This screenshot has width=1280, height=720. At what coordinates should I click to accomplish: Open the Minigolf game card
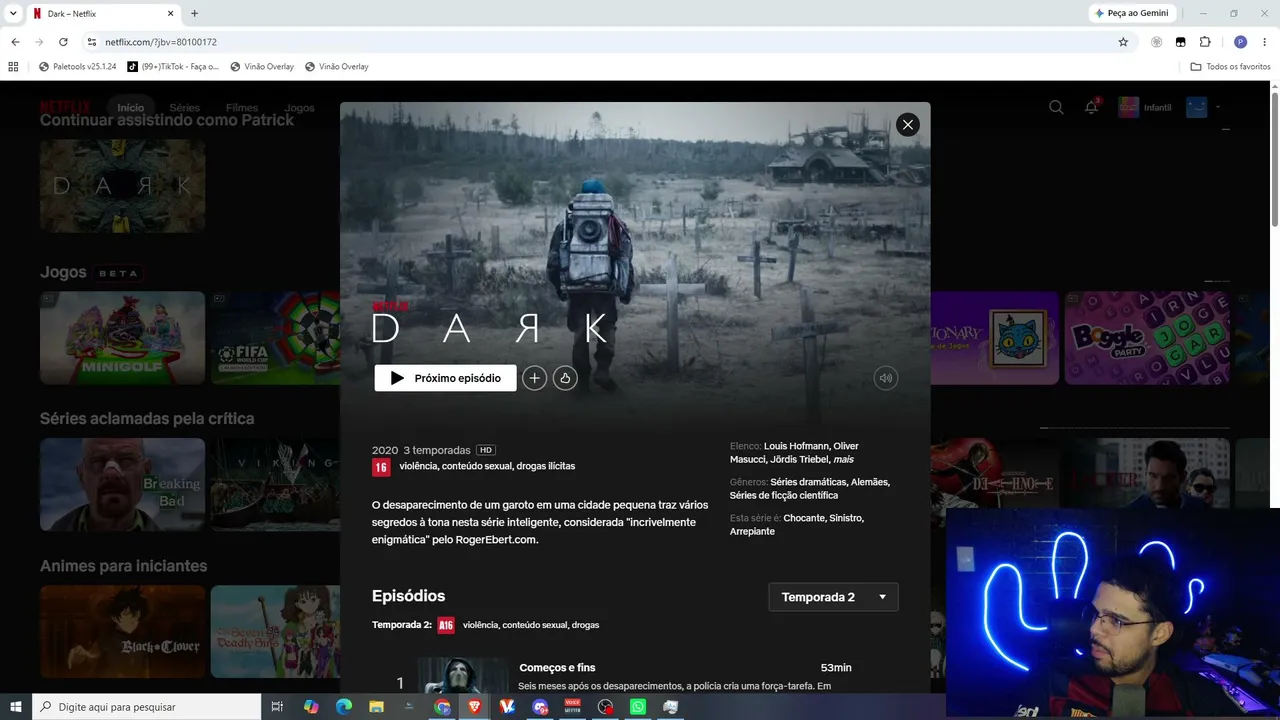(x=122, y=338)
